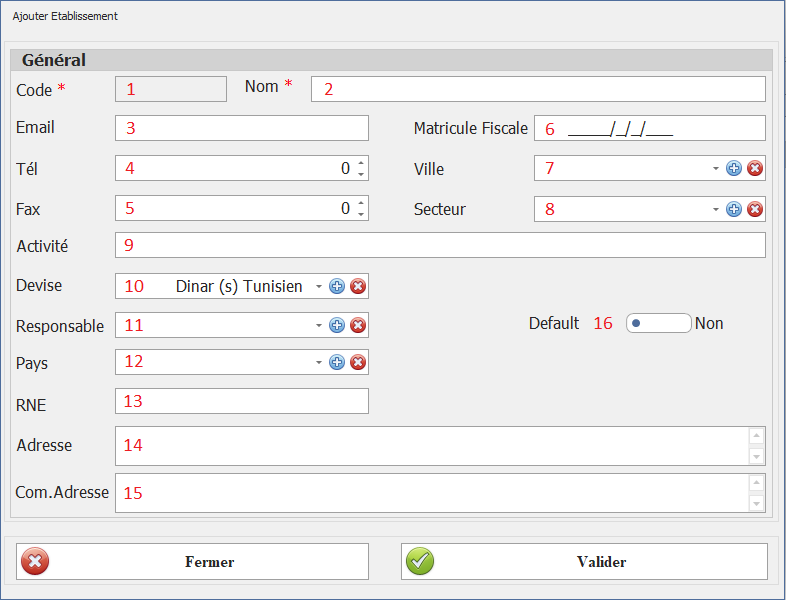This screenshot has width=786, height=600.
Task: Click the red clear icon next to Ville
Action: pyautogui.click(x=755, y=168)
